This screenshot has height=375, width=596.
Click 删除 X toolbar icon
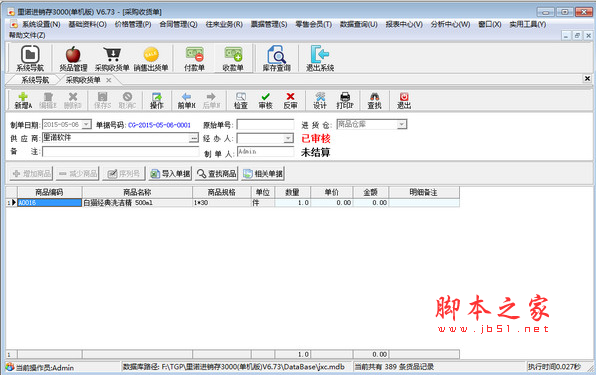(73, 101)
